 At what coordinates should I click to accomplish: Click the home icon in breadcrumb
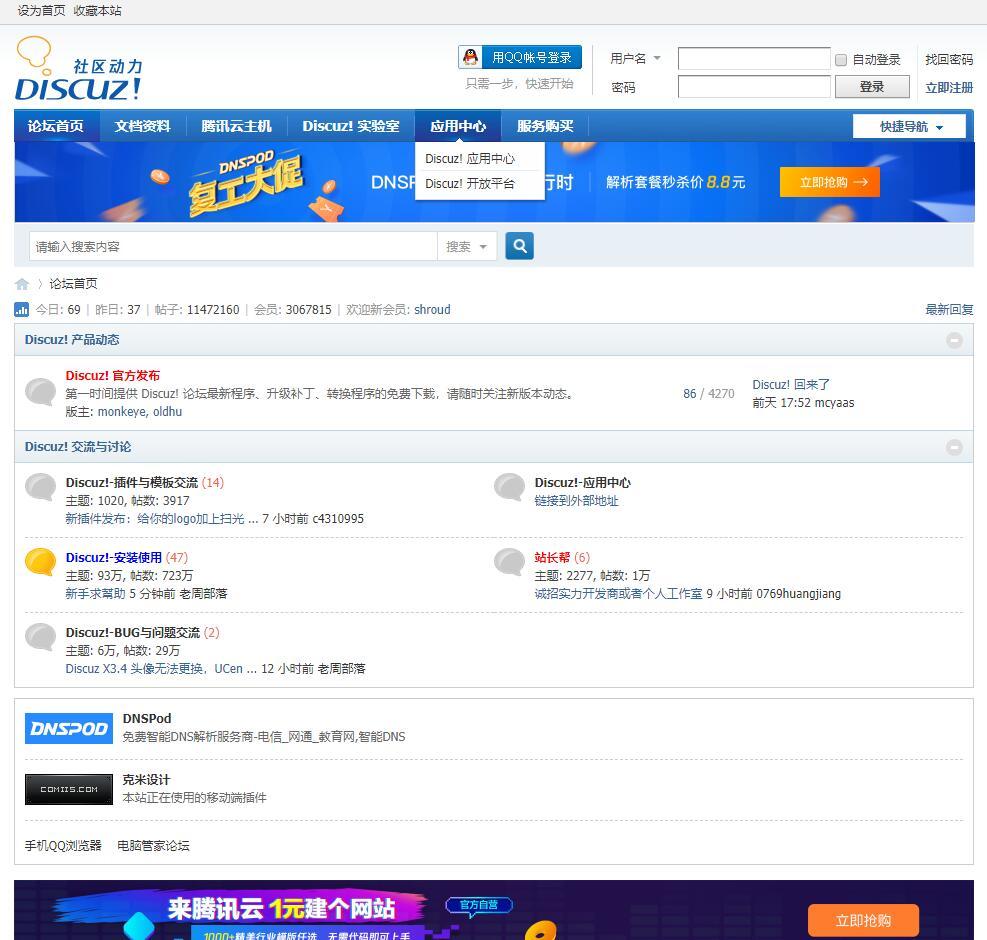pos(22,284)
